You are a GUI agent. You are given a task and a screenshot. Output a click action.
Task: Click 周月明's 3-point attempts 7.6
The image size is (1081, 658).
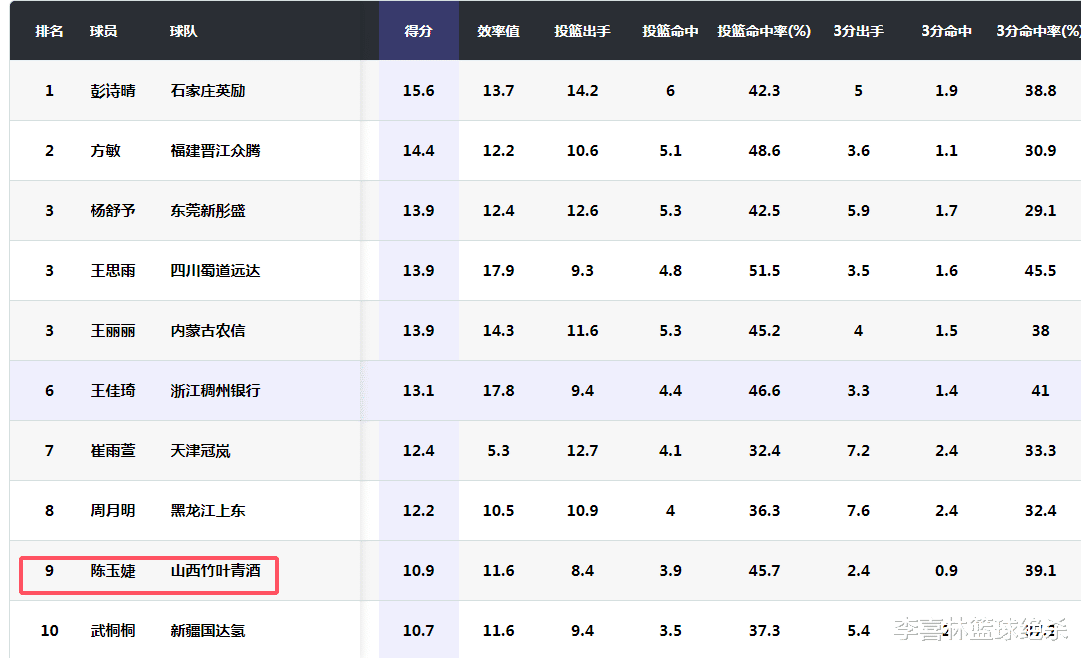point(858,511)
